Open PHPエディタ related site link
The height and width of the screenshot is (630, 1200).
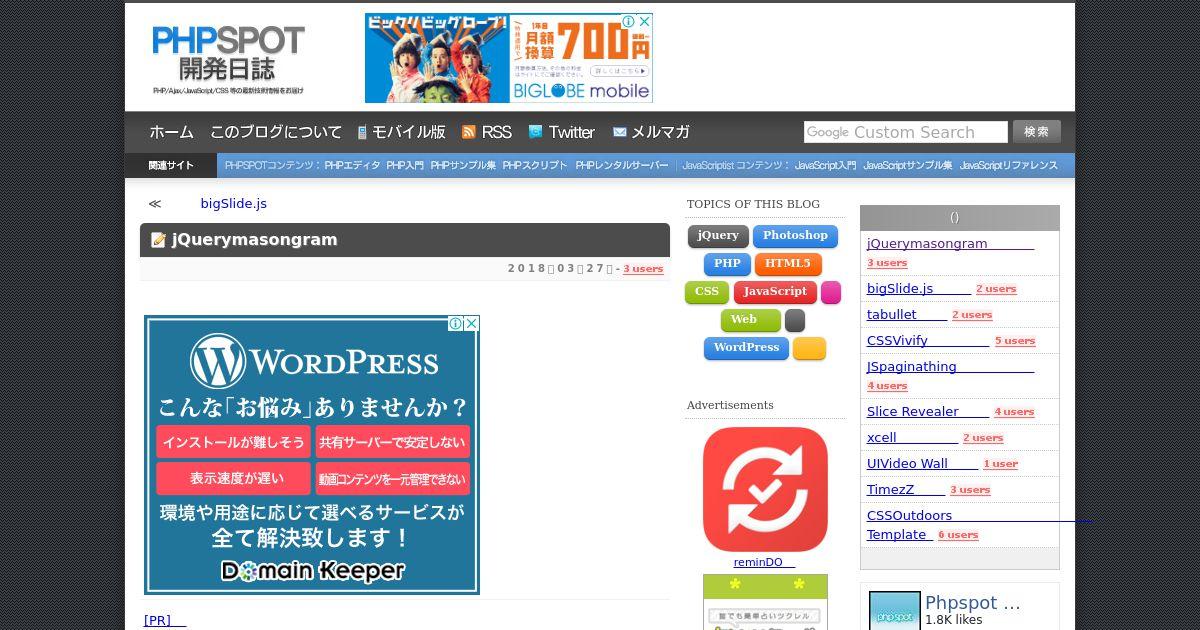tap(352, 166)
